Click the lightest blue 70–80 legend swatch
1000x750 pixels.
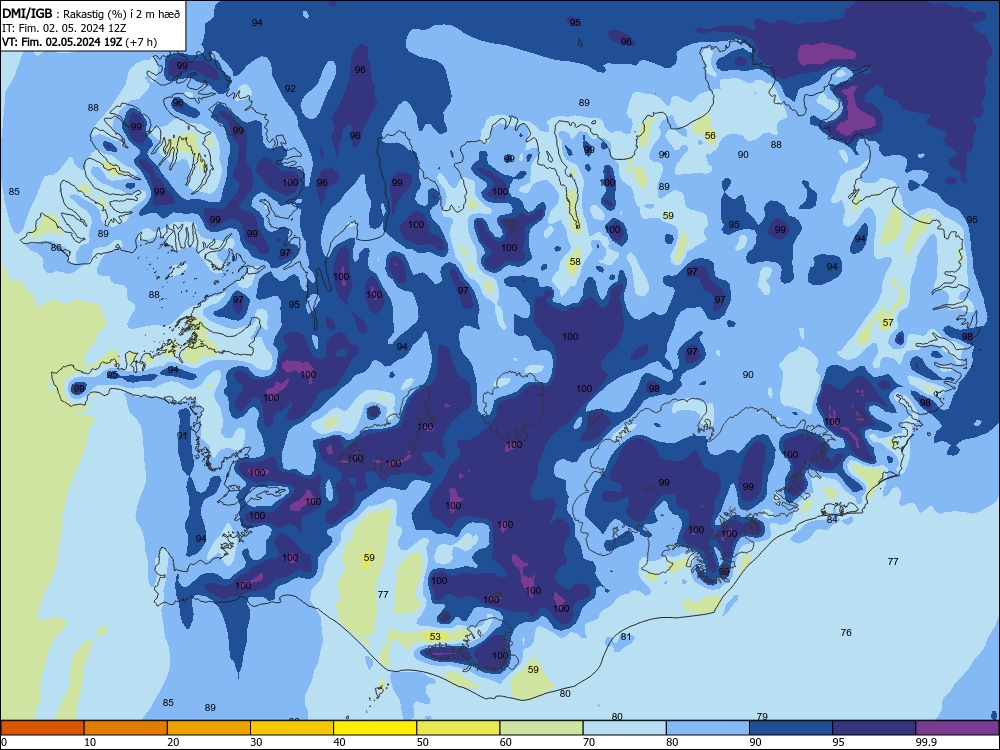coord(624,728)
